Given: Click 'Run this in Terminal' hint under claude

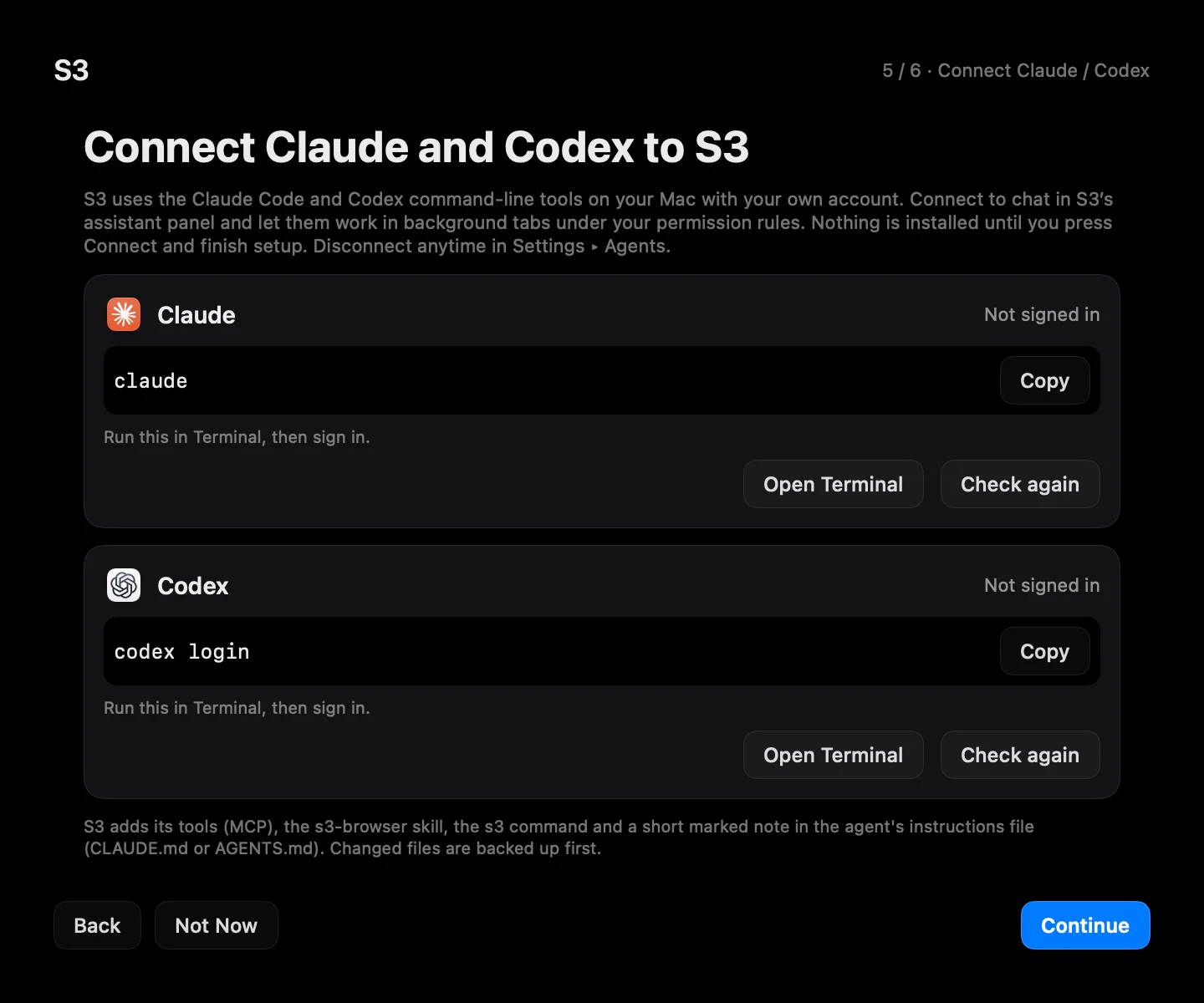Looking at the screenshot, I should click(x=237, y=437).
